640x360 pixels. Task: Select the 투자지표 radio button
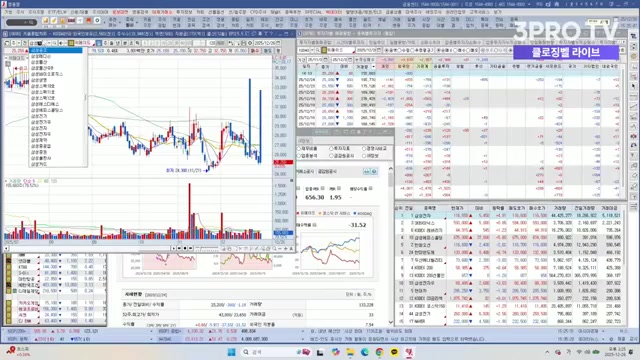(331, 149)
